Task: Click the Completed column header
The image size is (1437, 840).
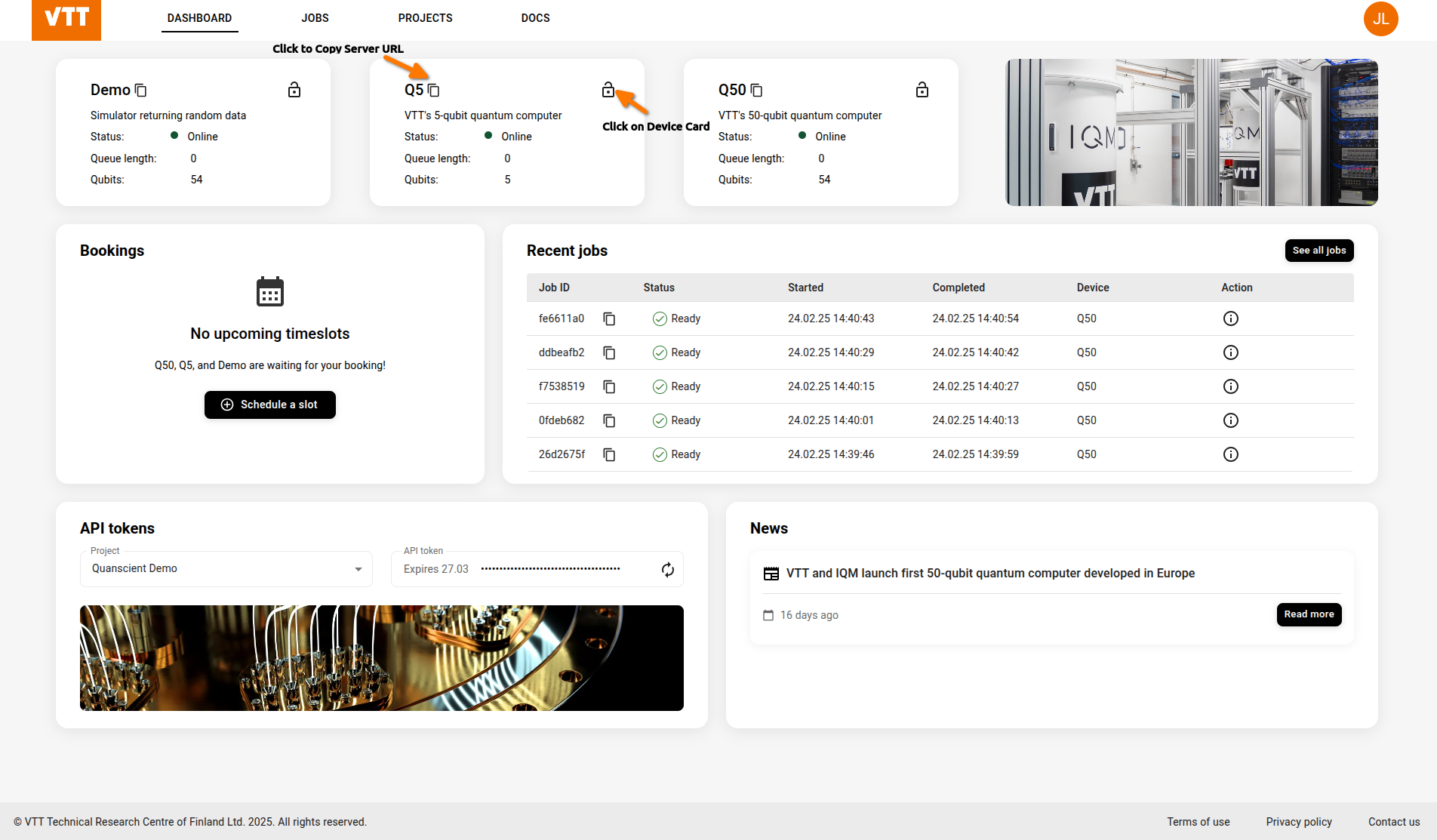Action: [959, 288]
